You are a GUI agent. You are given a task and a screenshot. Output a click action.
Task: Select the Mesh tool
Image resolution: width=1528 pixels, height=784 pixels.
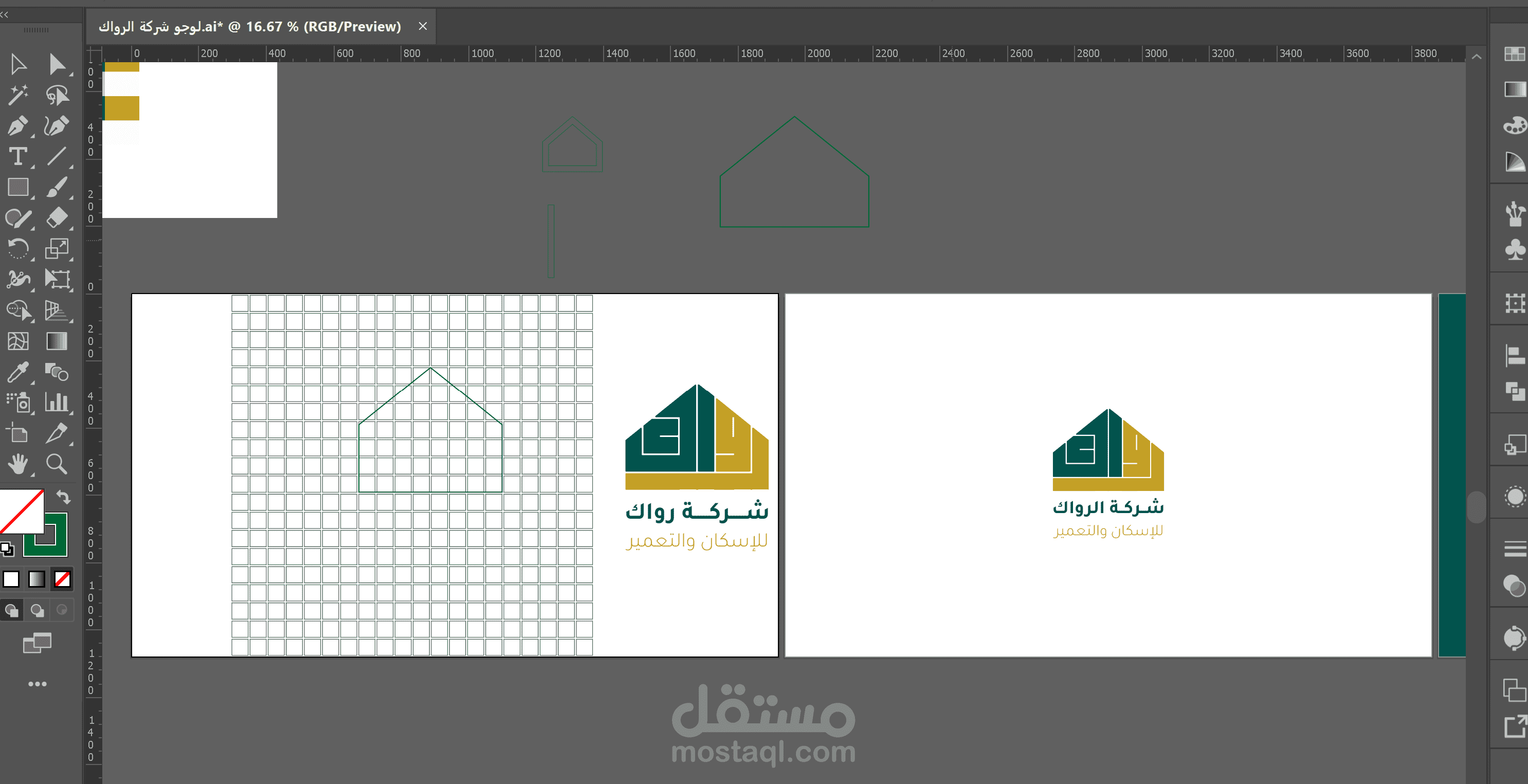pyautogui.click(x=18, y=341)
